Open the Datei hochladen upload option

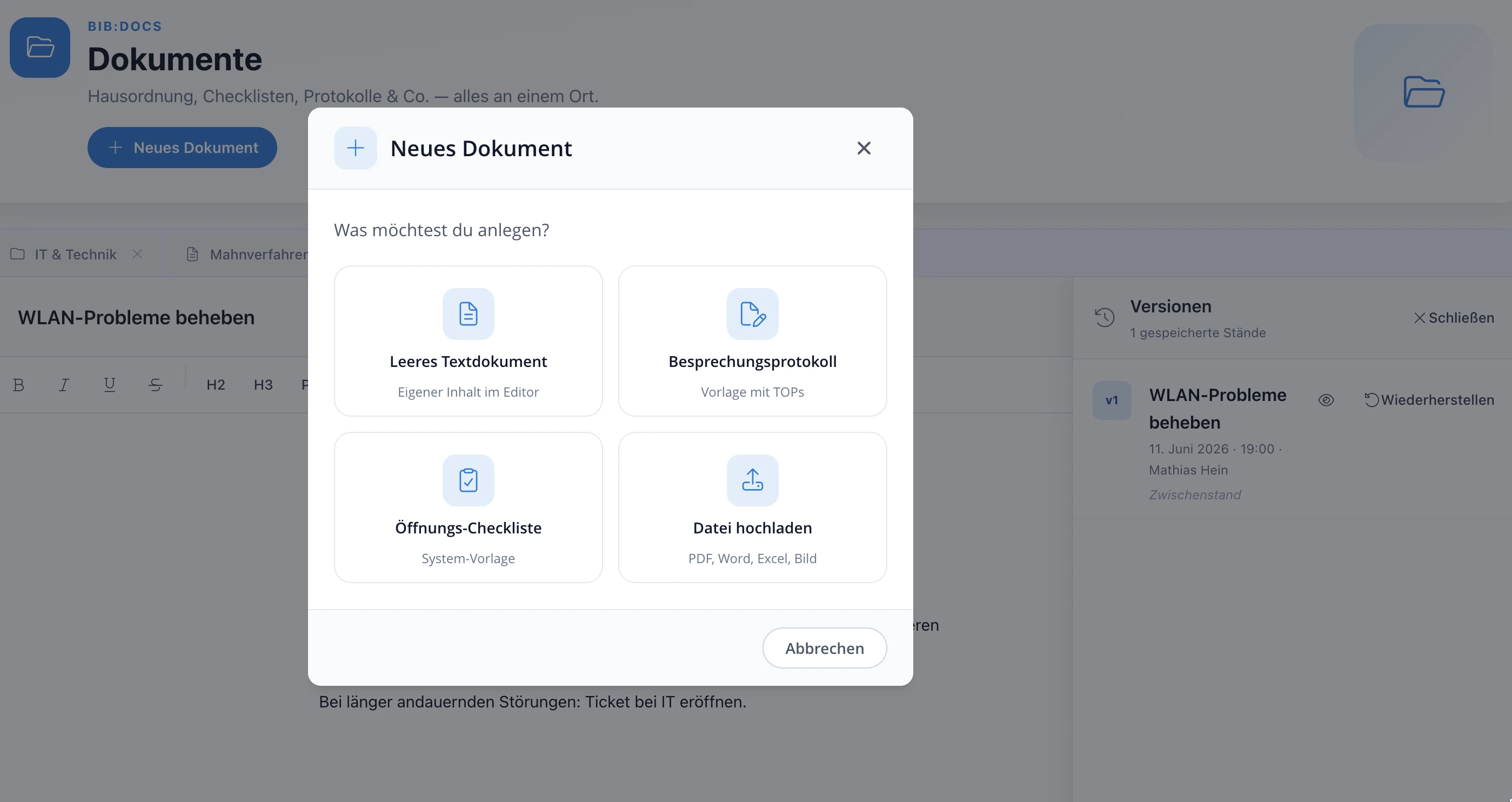click(752, 507)
